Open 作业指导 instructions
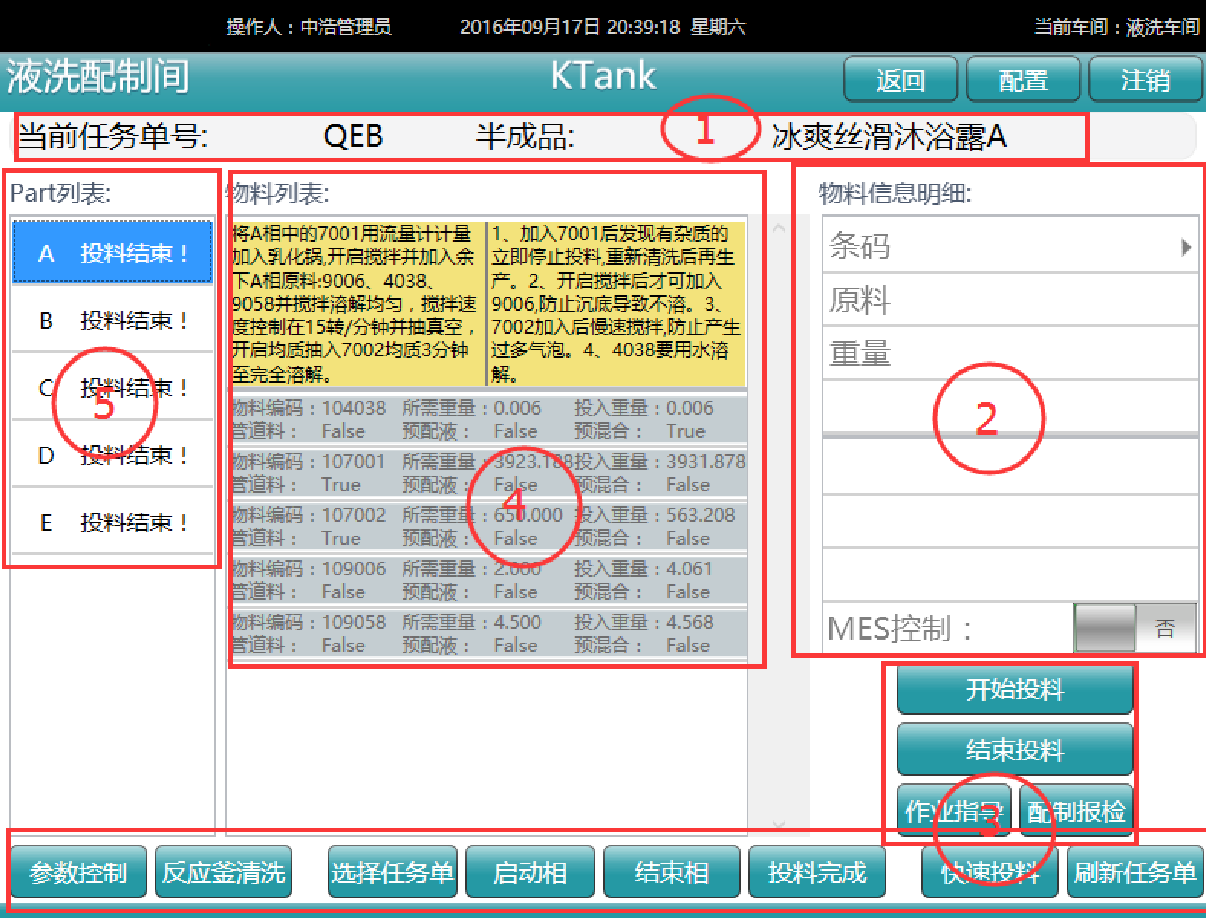1206x918 pixels. (x=955, y=811)
